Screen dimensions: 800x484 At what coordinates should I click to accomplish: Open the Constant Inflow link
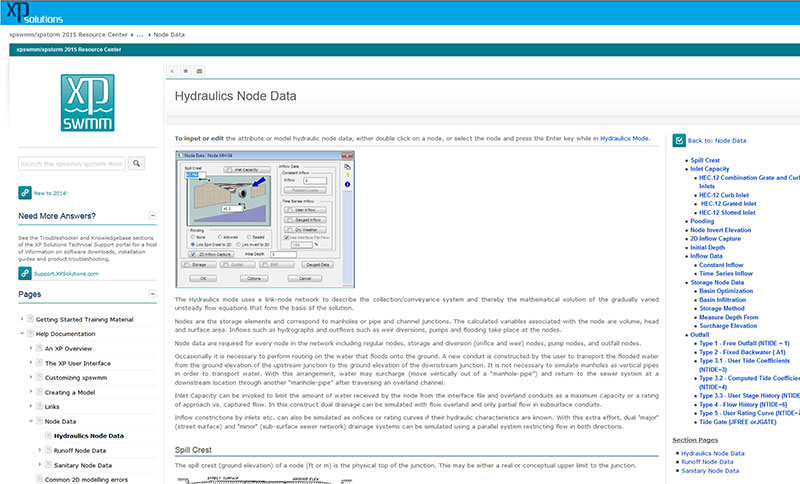(721, 265)
